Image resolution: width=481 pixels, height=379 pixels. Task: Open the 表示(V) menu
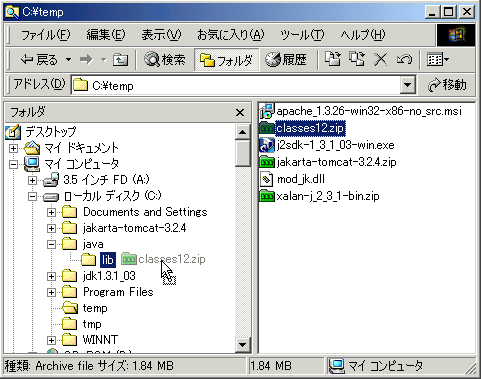click(x=161, y=35)
